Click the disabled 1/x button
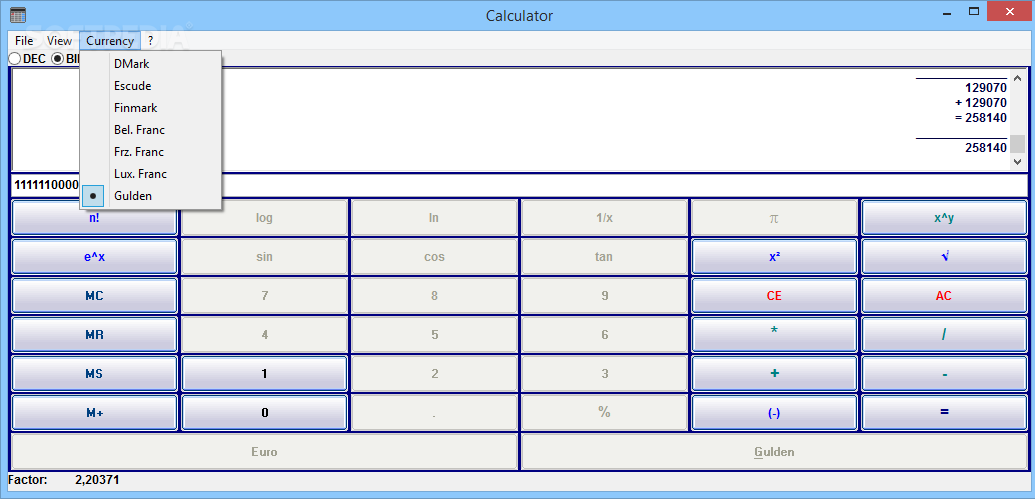This screenshot has height=499, width=1035. [x=604, y=217]
